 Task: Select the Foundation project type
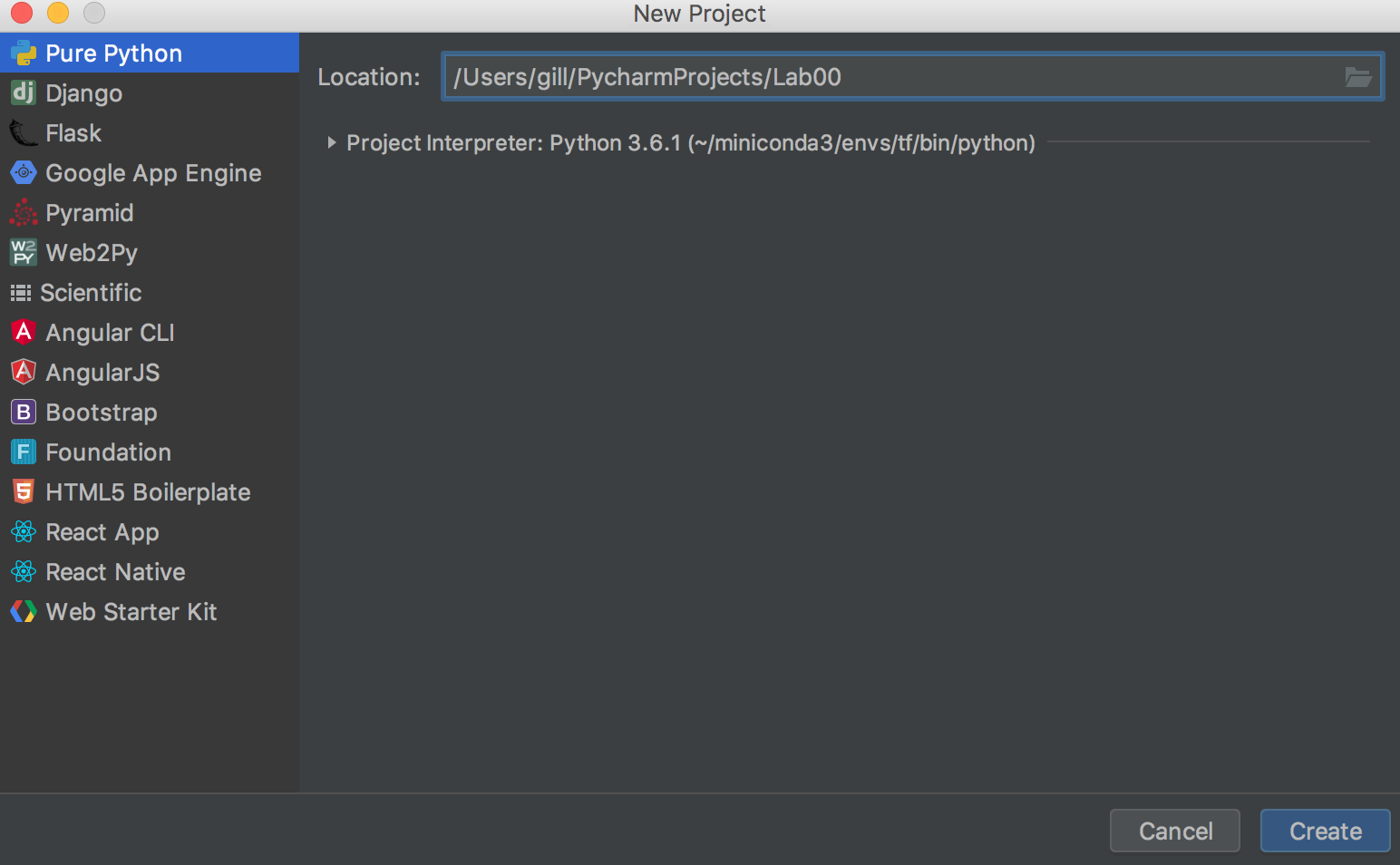tap(108, 452)
